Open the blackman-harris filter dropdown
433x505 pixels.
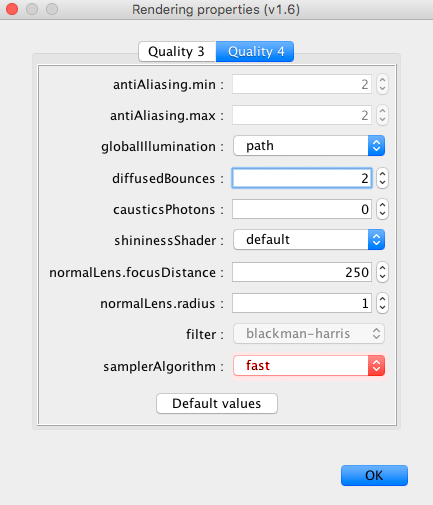click(x=309, y=334)
